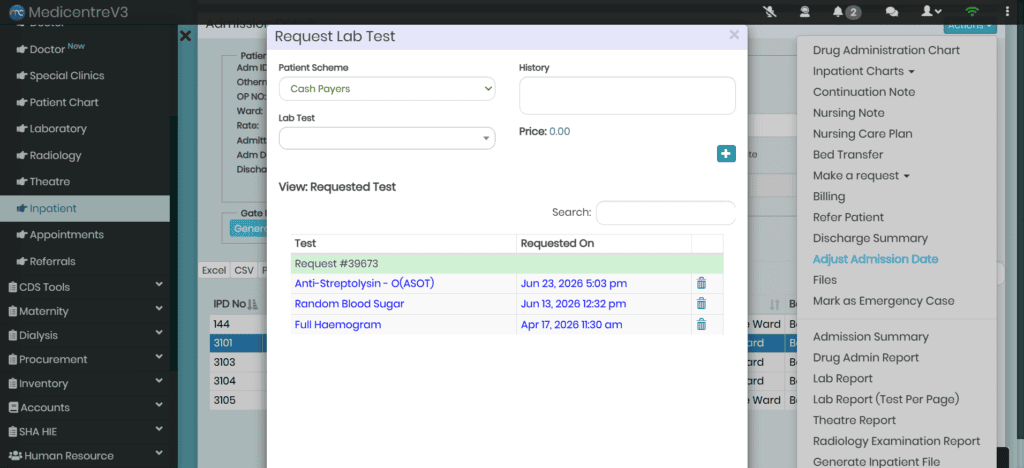Select Continuation Note menu entry
The height and width of the screenshot is (468, 1024).
click(864, 92)
